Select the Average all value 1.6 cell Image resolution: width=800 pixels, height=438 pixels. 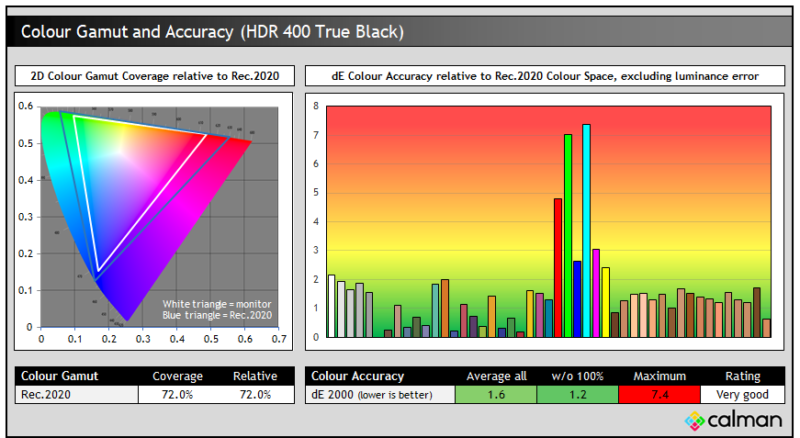click(x=495, y=395)
